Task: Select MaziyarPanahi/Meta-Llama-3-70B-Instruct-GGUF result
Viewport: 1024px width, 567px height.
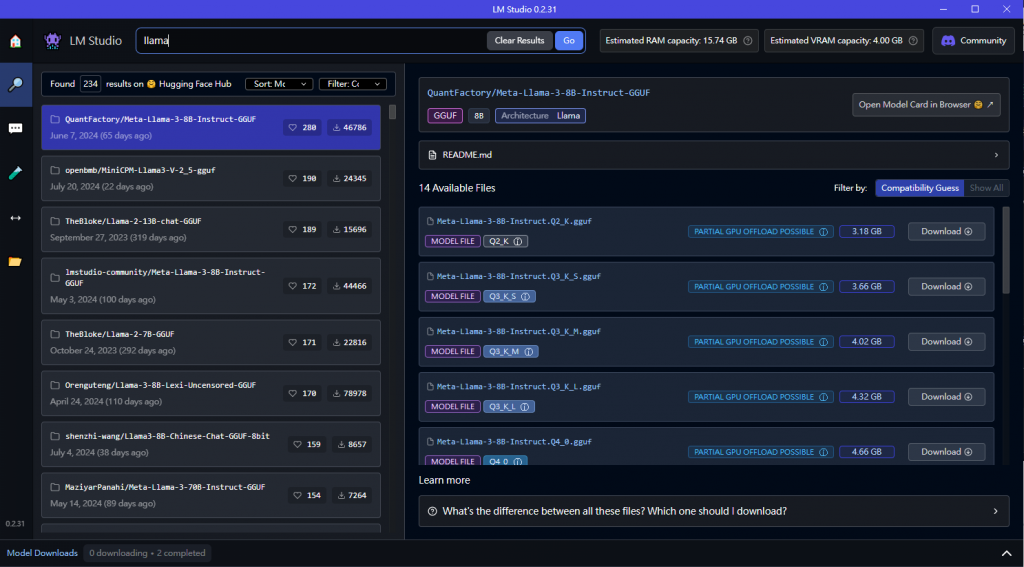Action: coord(211,495)
